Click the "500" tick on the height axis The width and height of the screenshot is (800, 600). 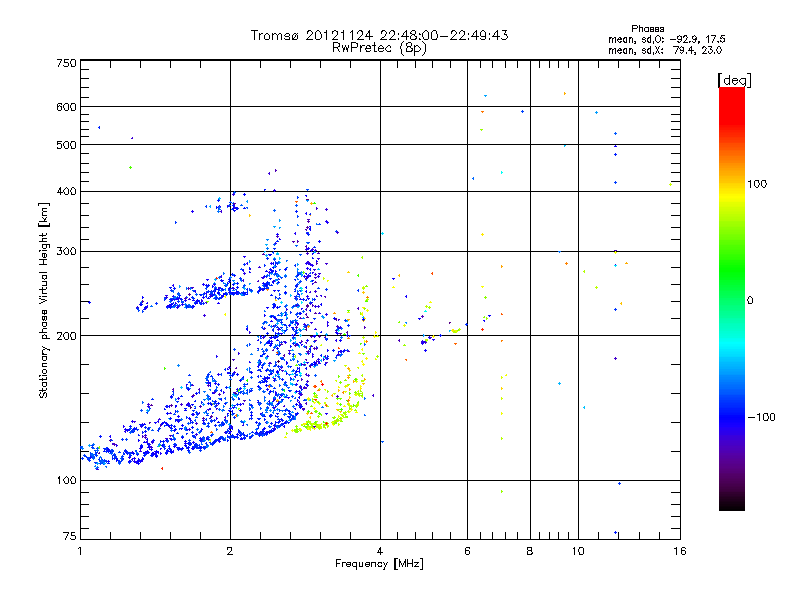tap(66, 145)
